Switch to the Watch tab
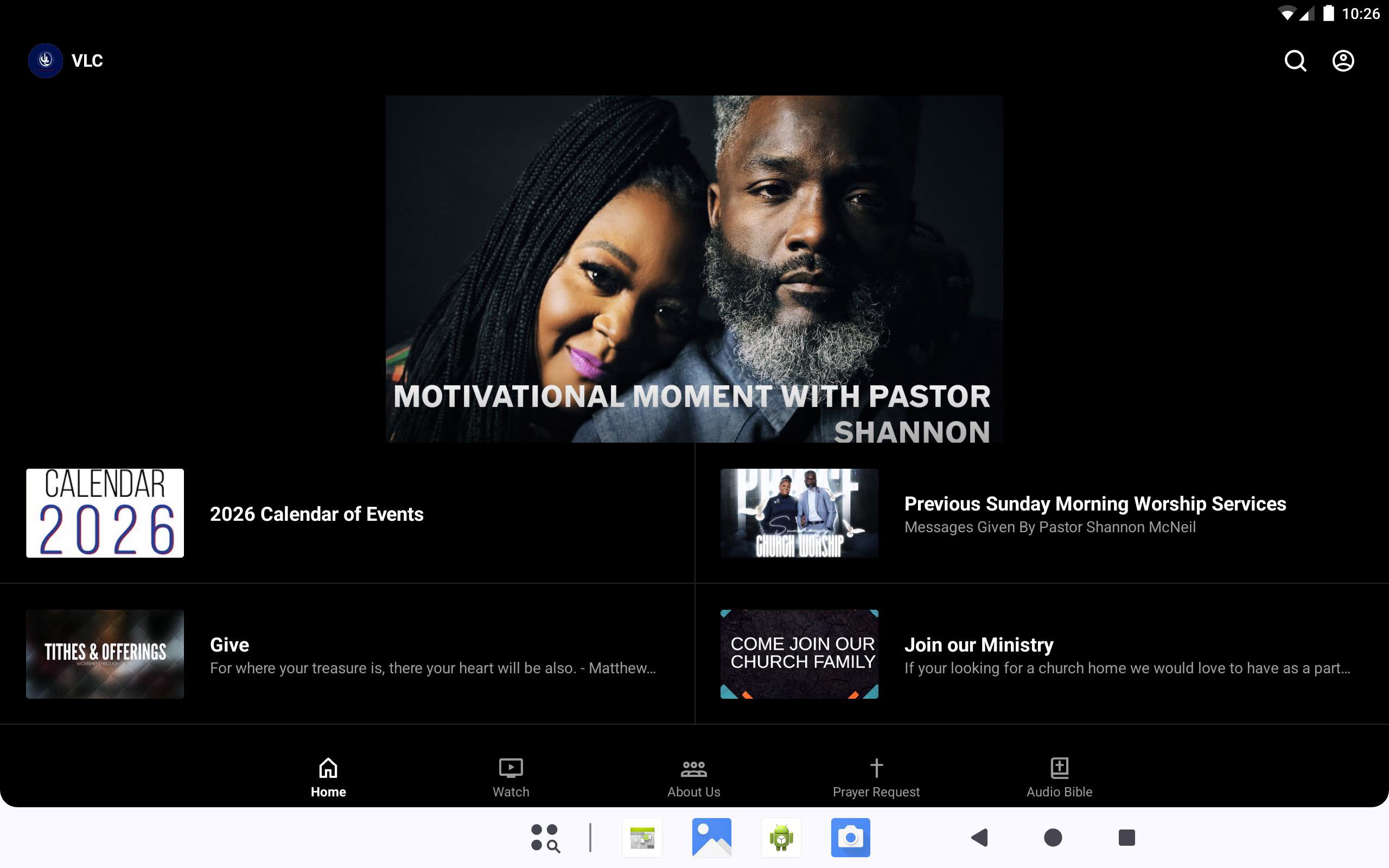Screen dimensions: 1389x868 (510, 777)
